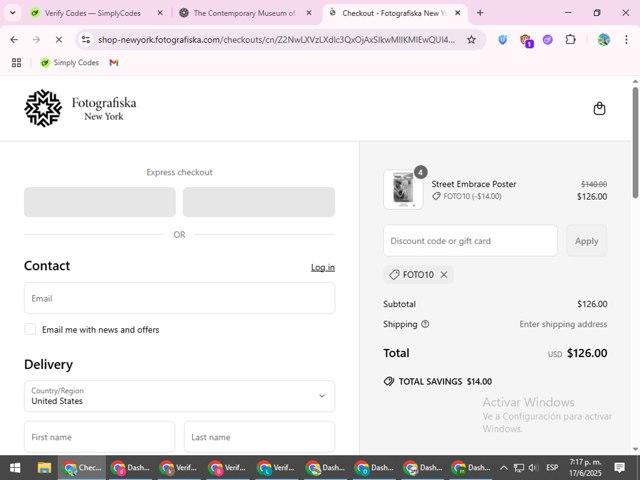Screen dimensions: 640x480
Task: Open the Chrome profile avatar
Action: (604, 40)
